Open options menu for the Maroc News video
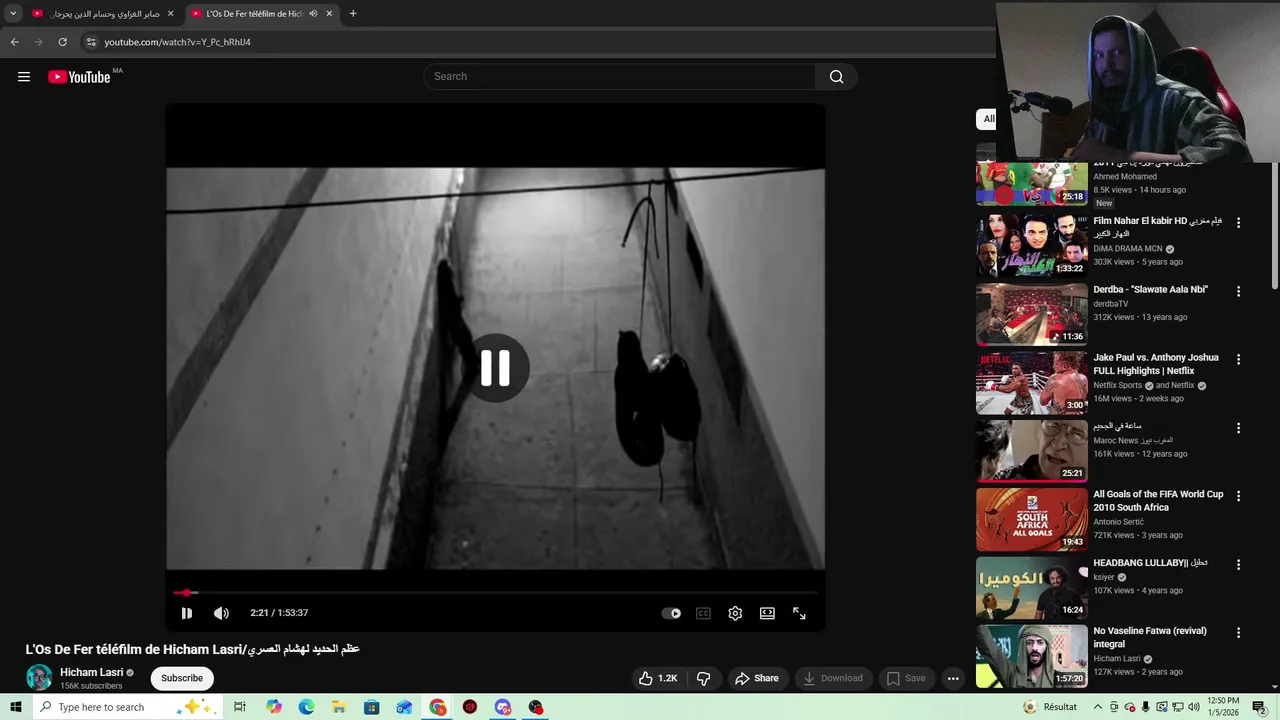The height and width of the screenshot is (720, 1280). pyautogui.click(x=1238, y=428)
